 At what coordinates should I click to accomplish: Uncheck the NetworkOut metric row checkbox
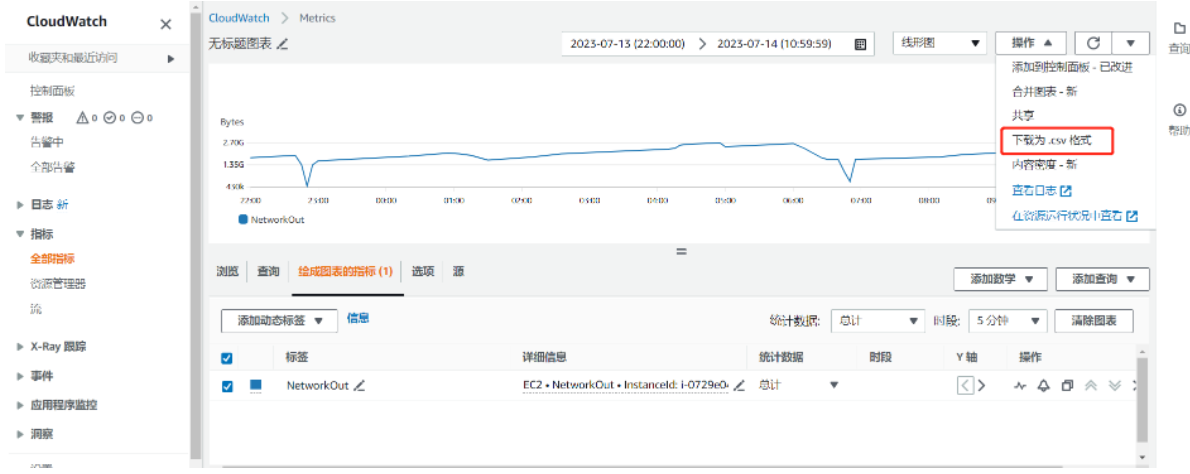[x=226, y=386]
